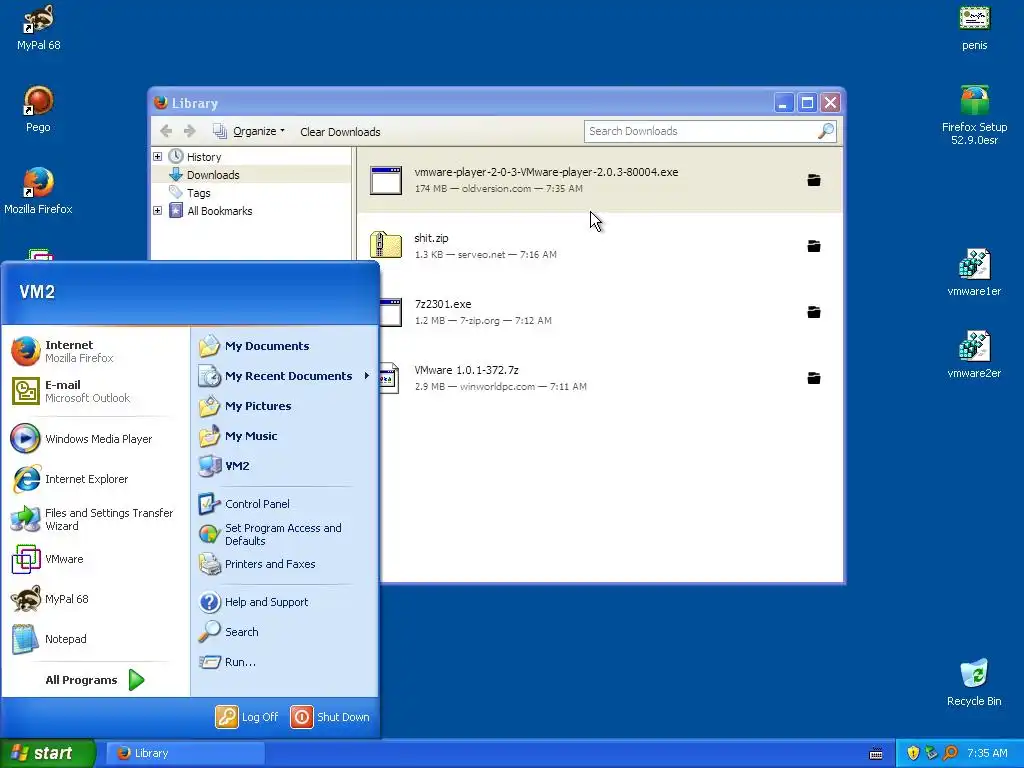Open E-mail Microsoft Outlook in Start menu
This screenshot has height=768, width=1024.
95,391
